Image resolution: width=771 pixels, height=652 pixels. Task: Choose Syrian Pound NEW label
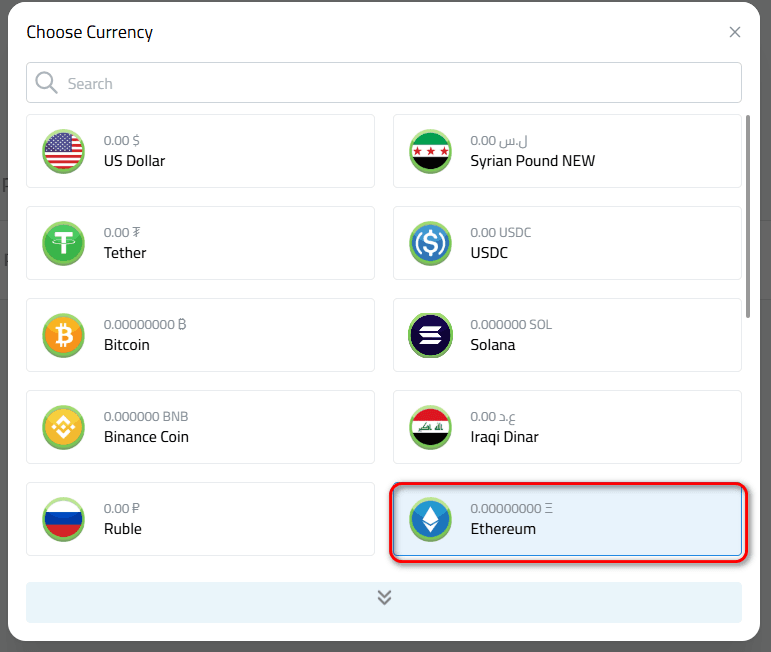coord(533,161)
